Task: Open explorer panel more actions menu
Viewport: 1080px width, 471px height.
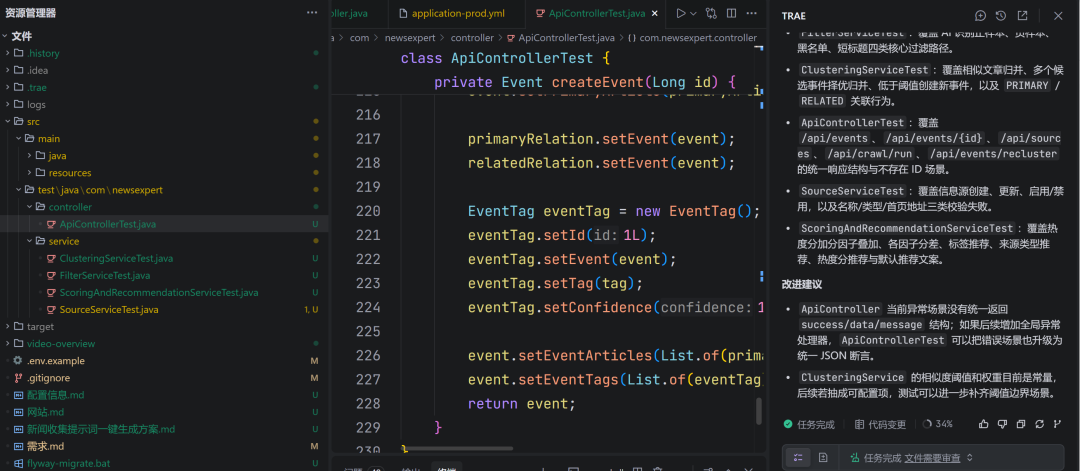Action: [312, 13]
